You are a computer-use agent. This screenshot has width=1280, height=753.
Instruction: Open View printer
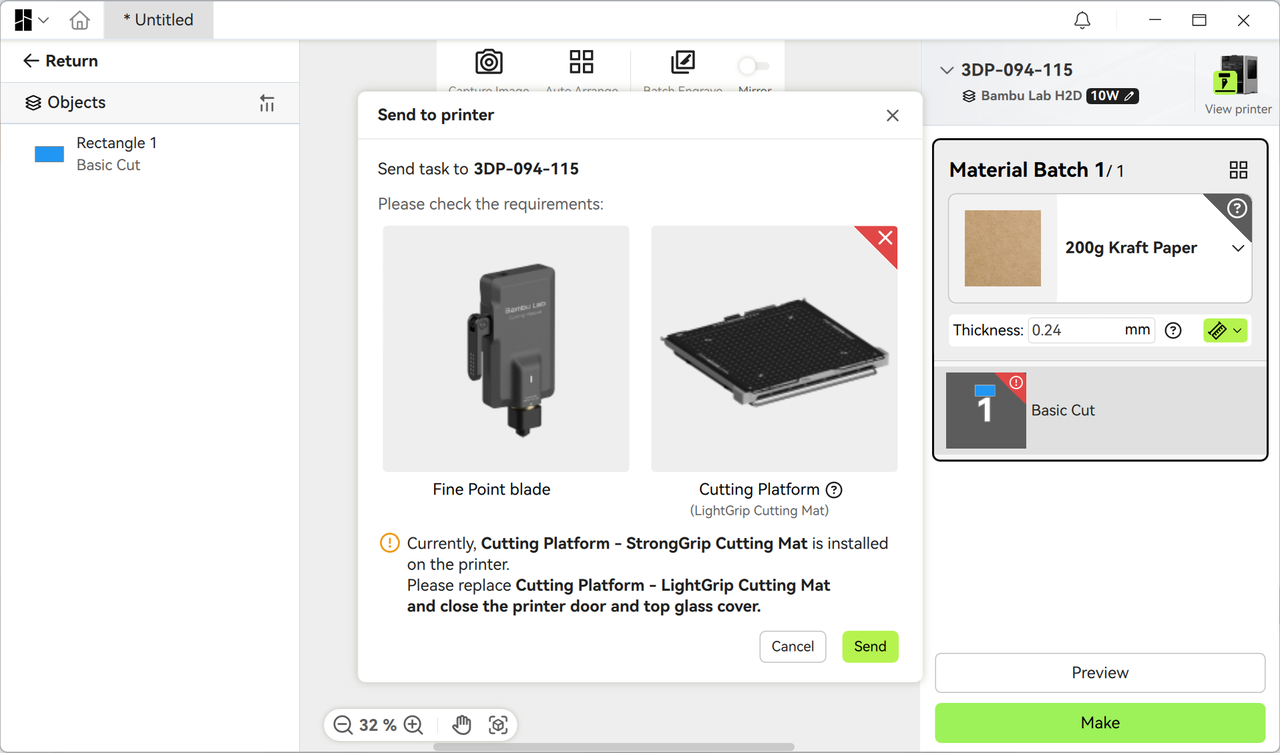tap(1238, 84)
